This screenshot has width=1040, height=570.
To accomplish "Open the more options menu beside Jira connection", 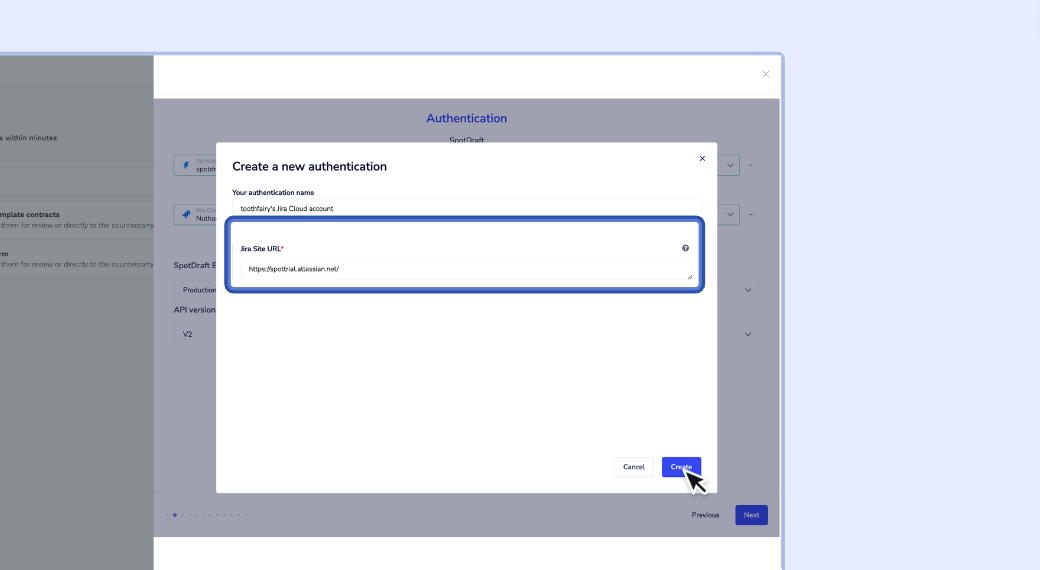I will [751, 214].
